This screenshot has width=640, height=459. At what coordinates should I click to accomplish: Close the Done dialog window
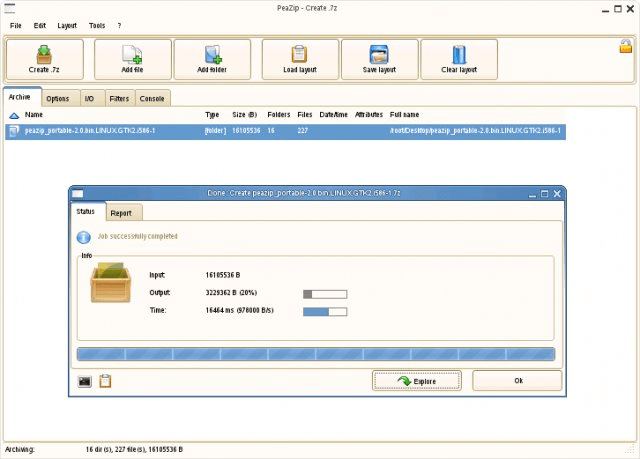(x=557, y=194)
